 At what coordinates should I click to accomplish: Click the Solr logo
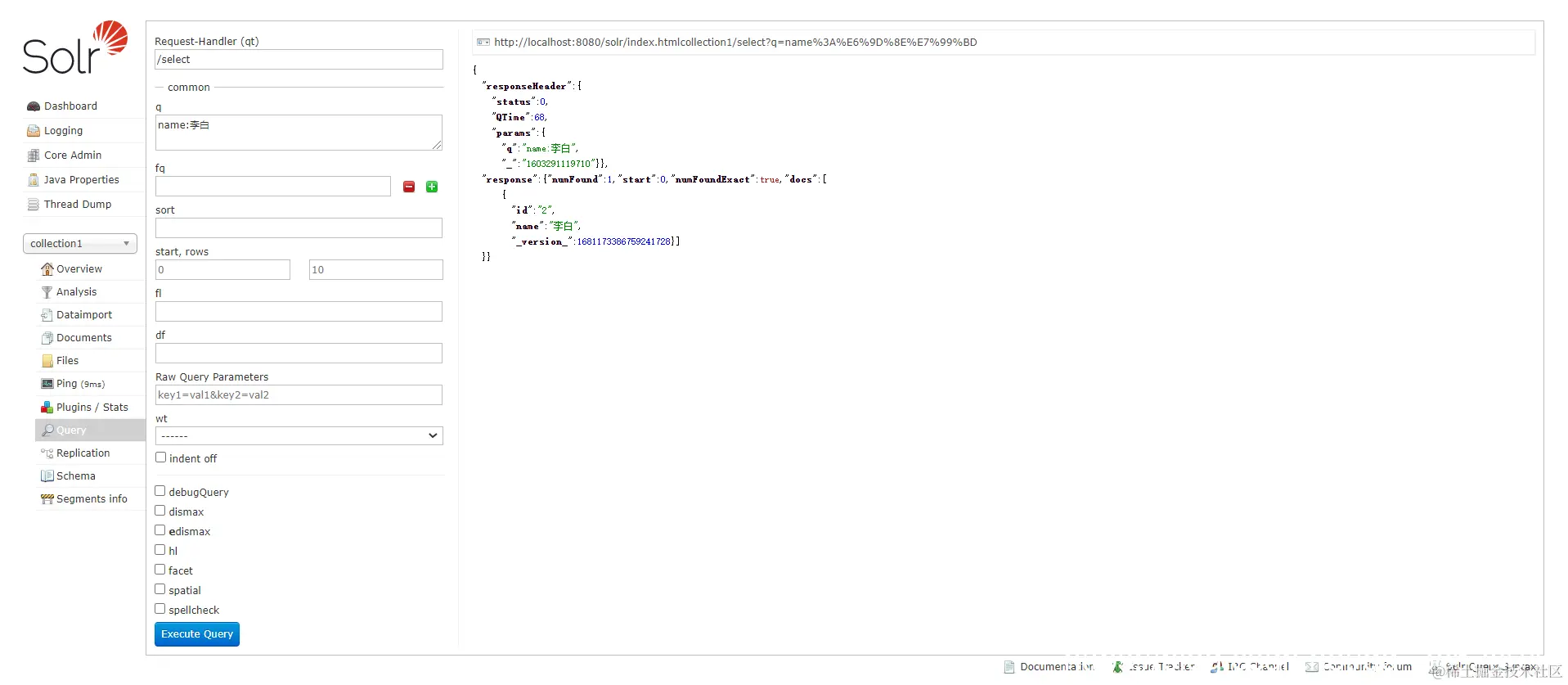(75, 47)
